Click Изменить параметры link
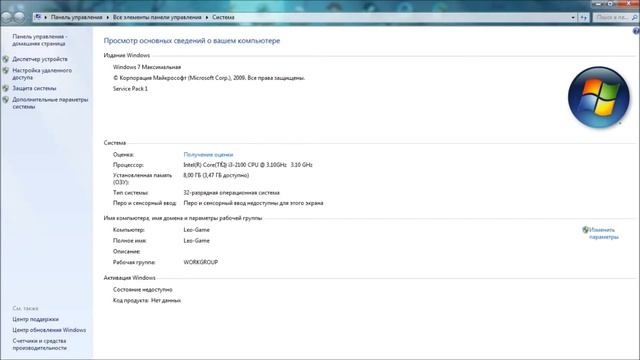 [x=604, y=233]
